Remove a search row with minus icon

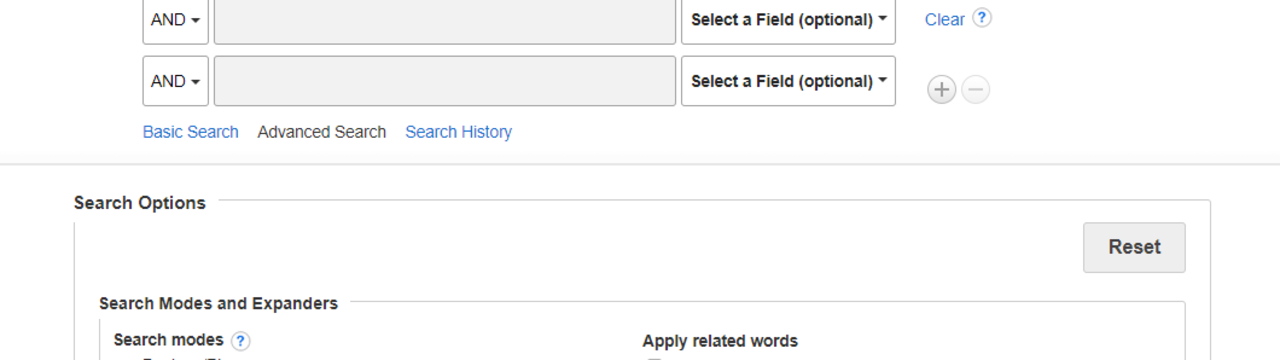pos(976,90)
